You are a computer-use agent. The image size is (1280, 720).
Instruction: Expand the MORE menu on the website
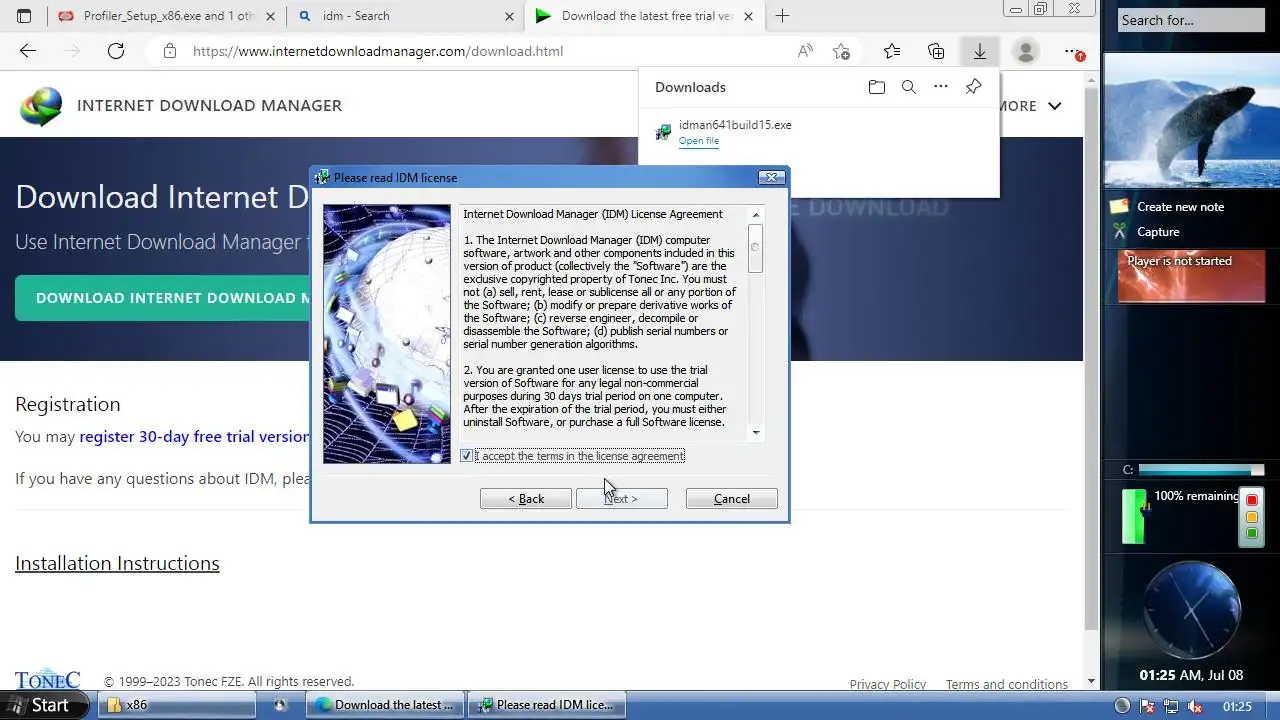1028,106
